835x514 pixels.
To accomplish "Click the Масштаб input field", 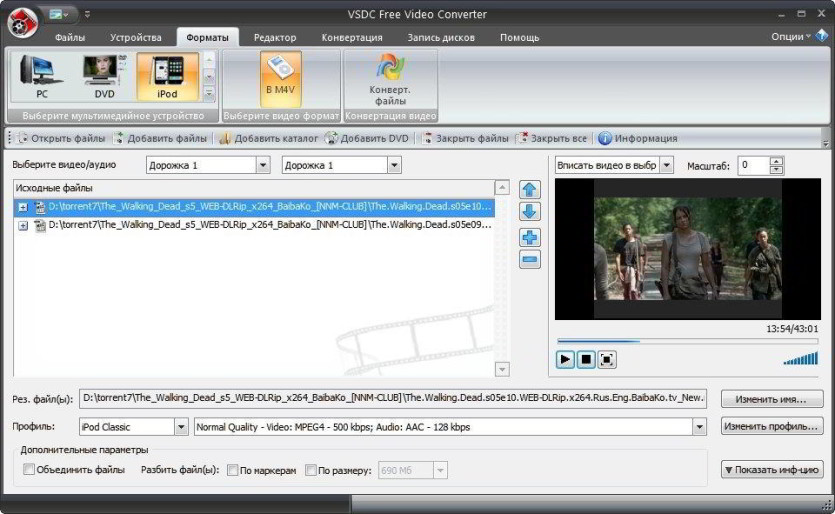I will click(x=754, y=166).
